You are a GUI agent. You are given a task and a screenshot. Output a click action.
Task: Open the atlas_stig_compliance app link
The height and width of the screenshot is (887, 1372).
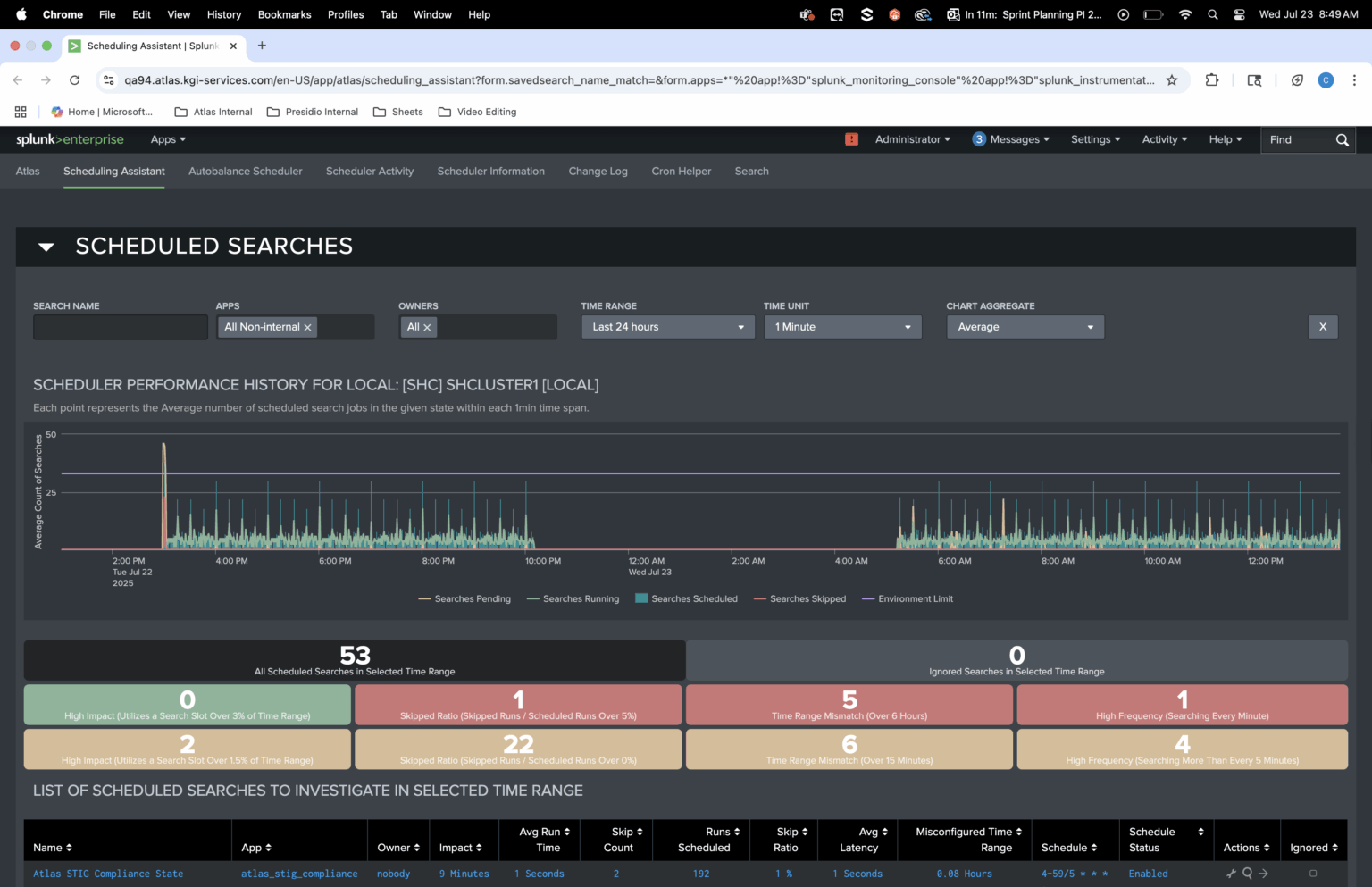[x=299, y=874]
